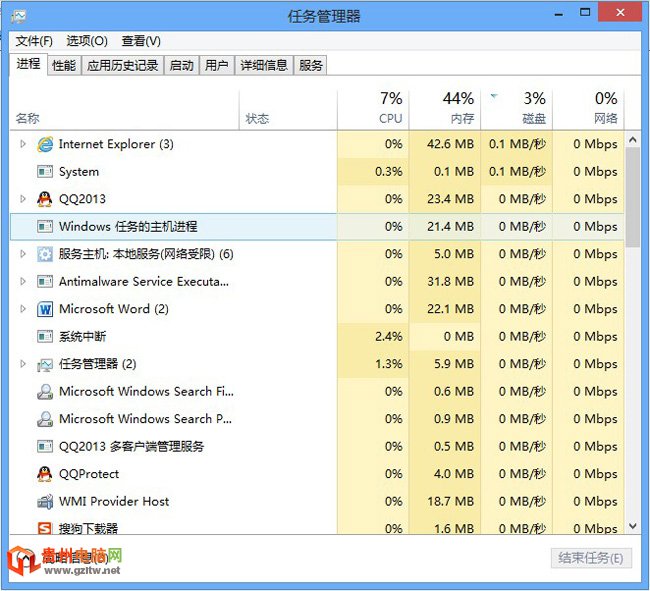Click the Microsoft Word icon

[45, 309]
